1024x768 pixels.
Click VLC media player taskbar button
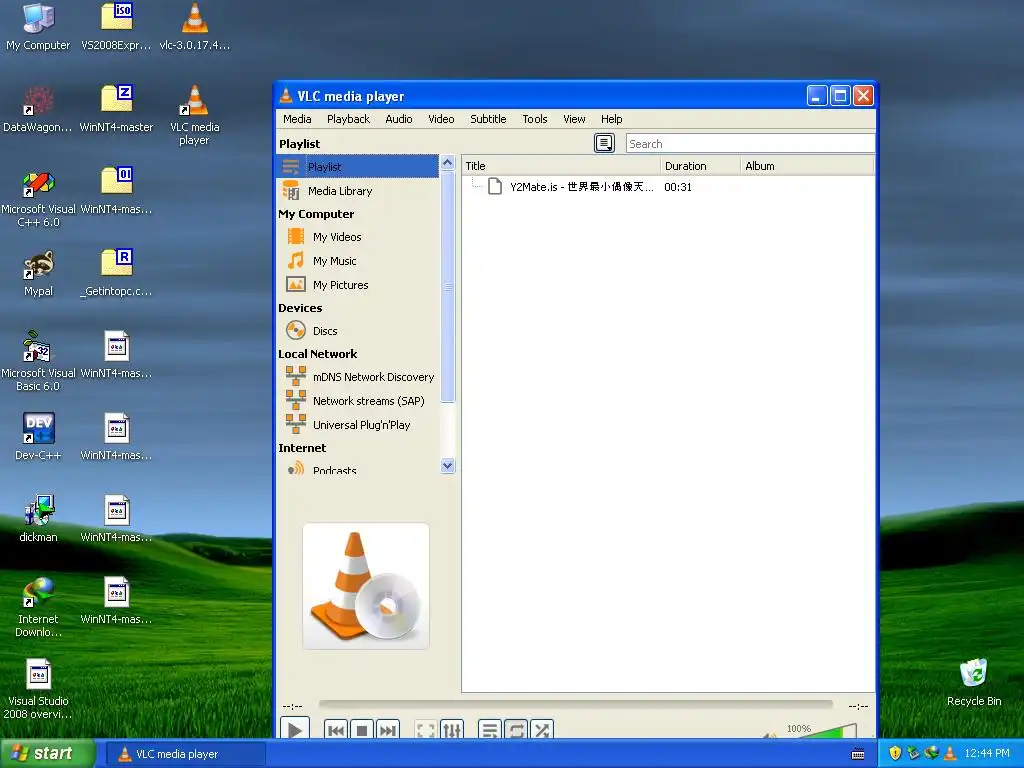tap(185, 754)
